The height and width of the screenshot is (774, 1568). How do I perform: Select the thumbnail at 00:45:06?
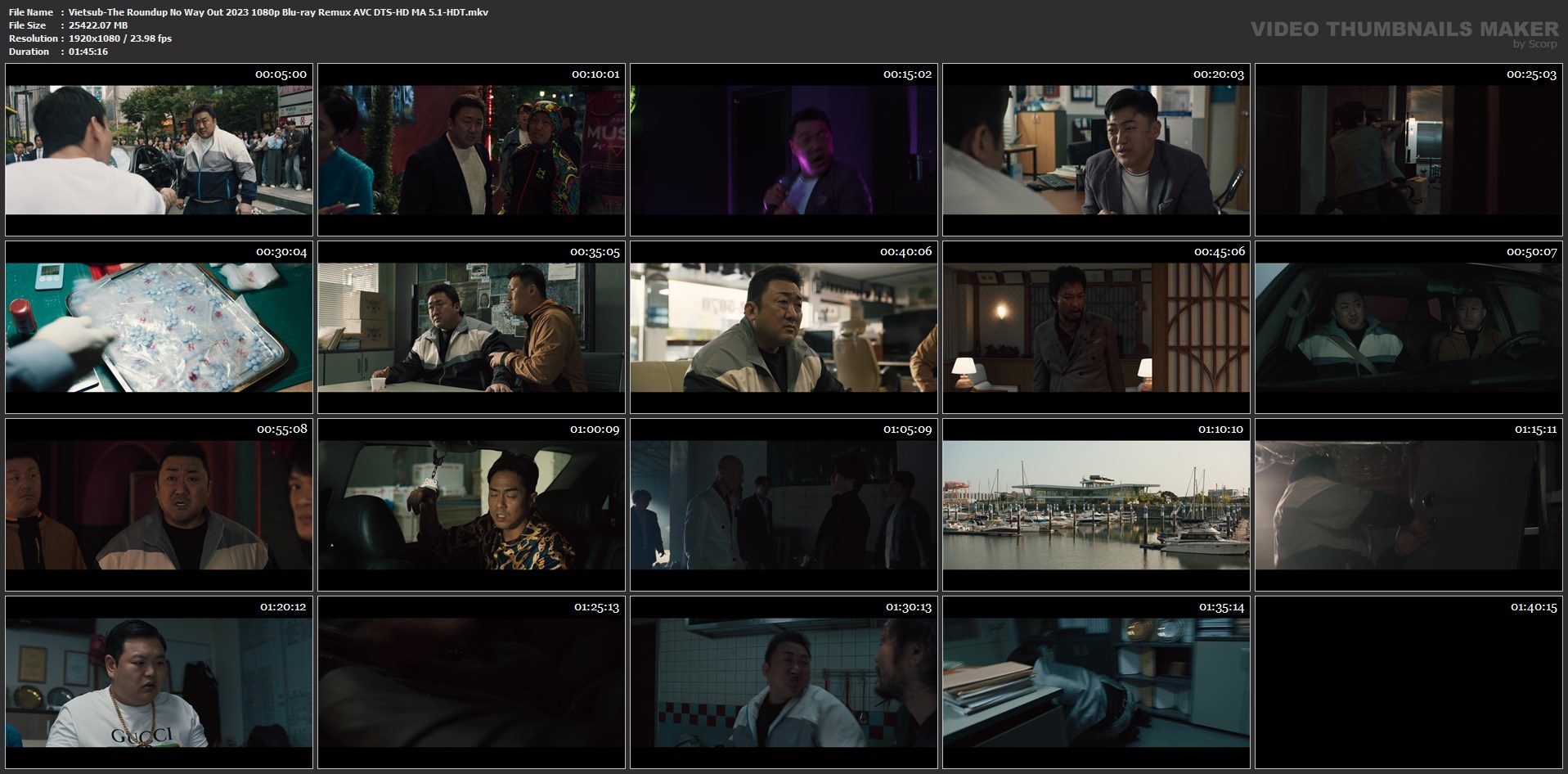1096,327
